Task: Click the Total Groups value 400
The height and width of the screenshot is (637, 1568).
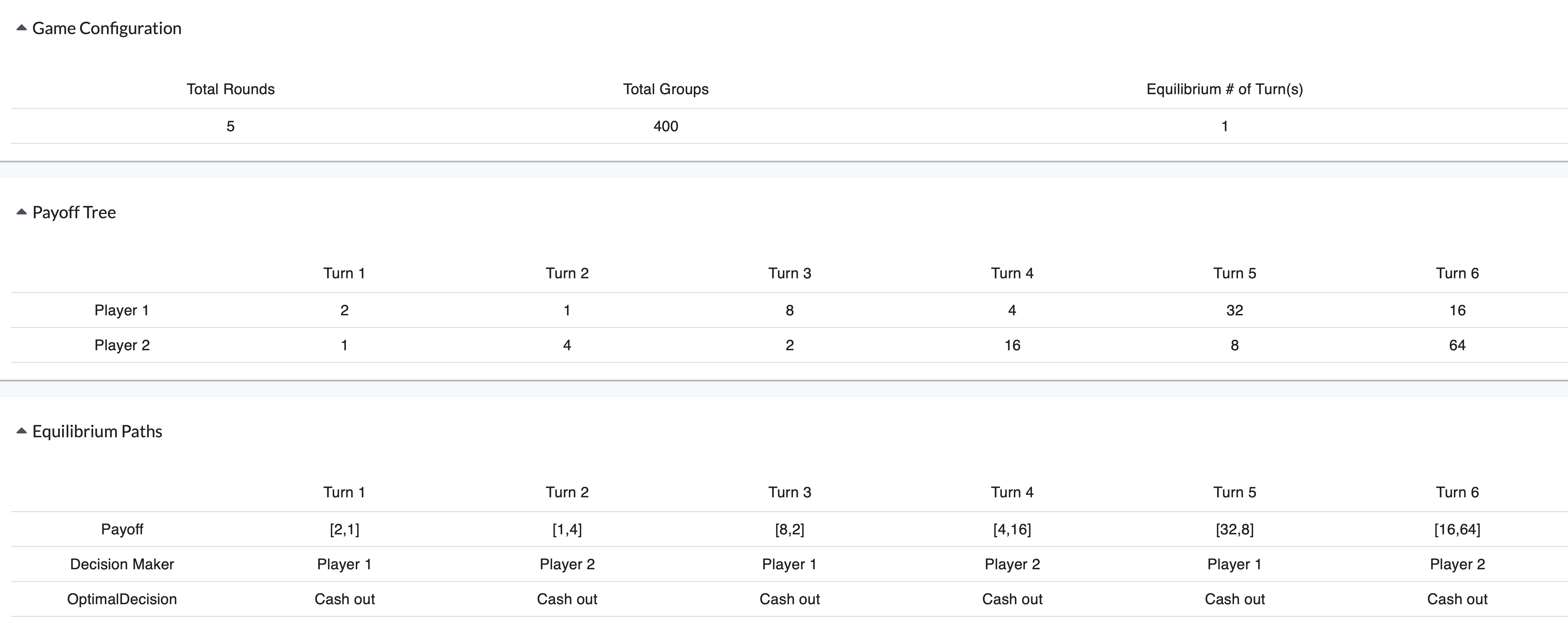Action: [x=666, y=126]
